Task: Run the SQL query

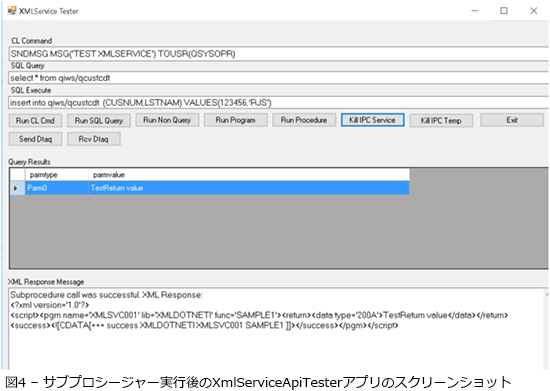Action: pyautogui.click(x=99, y=121)
